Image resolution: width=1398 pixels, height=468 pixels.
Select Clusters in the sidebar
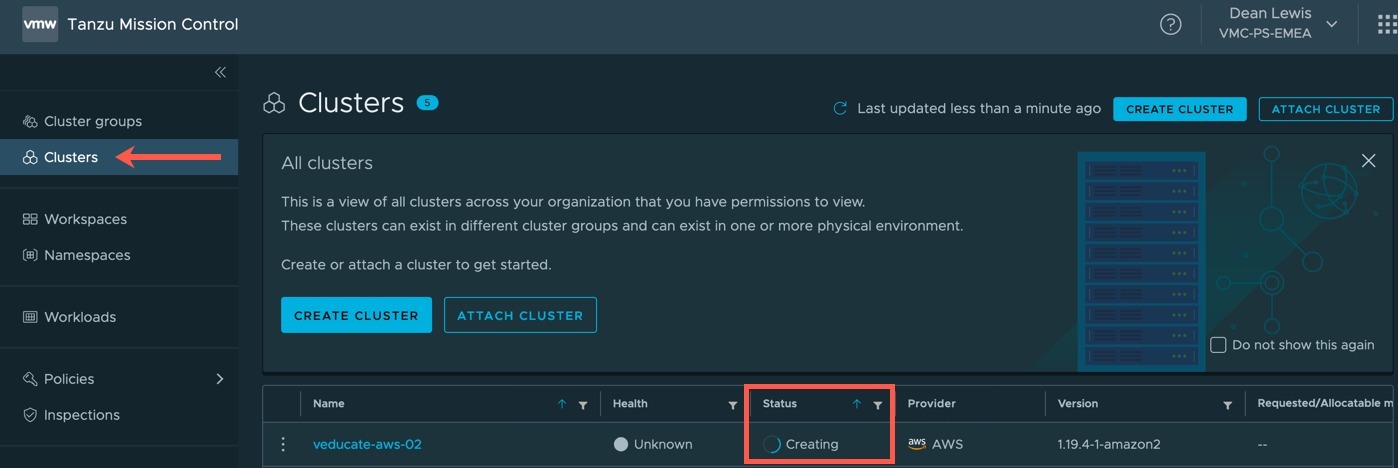119,157
